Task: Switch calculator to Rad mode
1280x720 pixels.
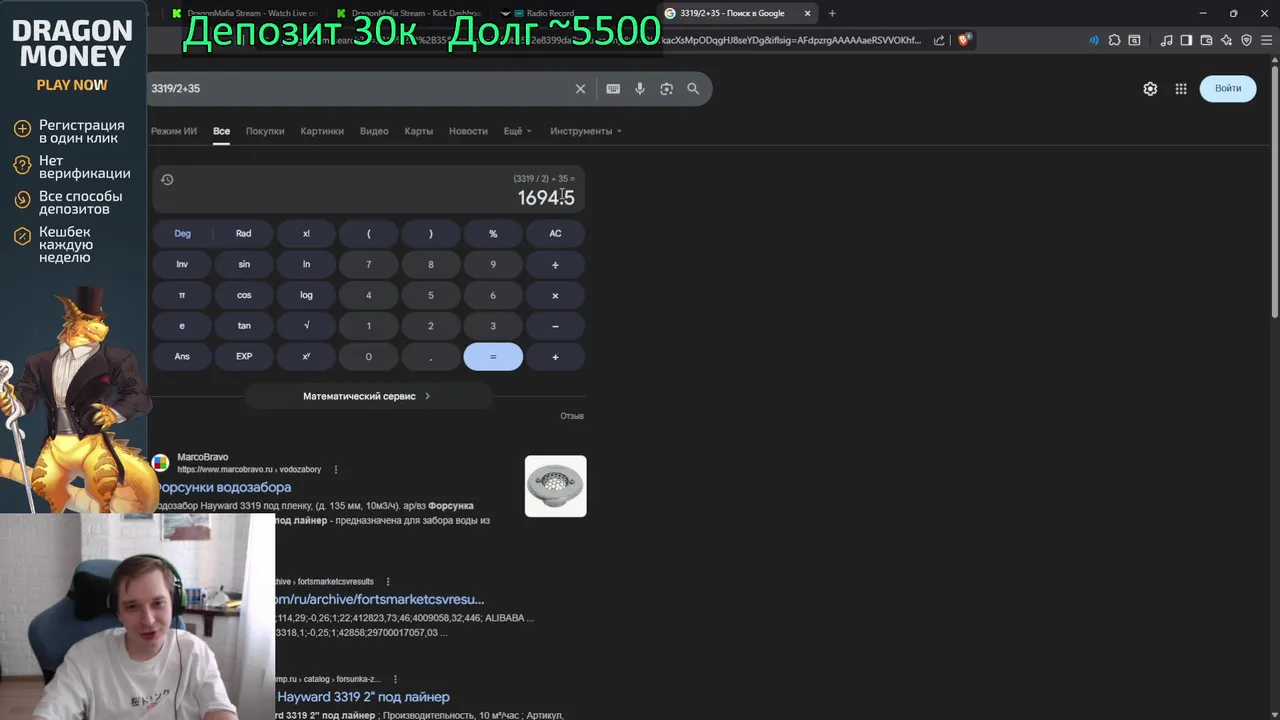Action: pyautogui.click(x=244, y=234)
